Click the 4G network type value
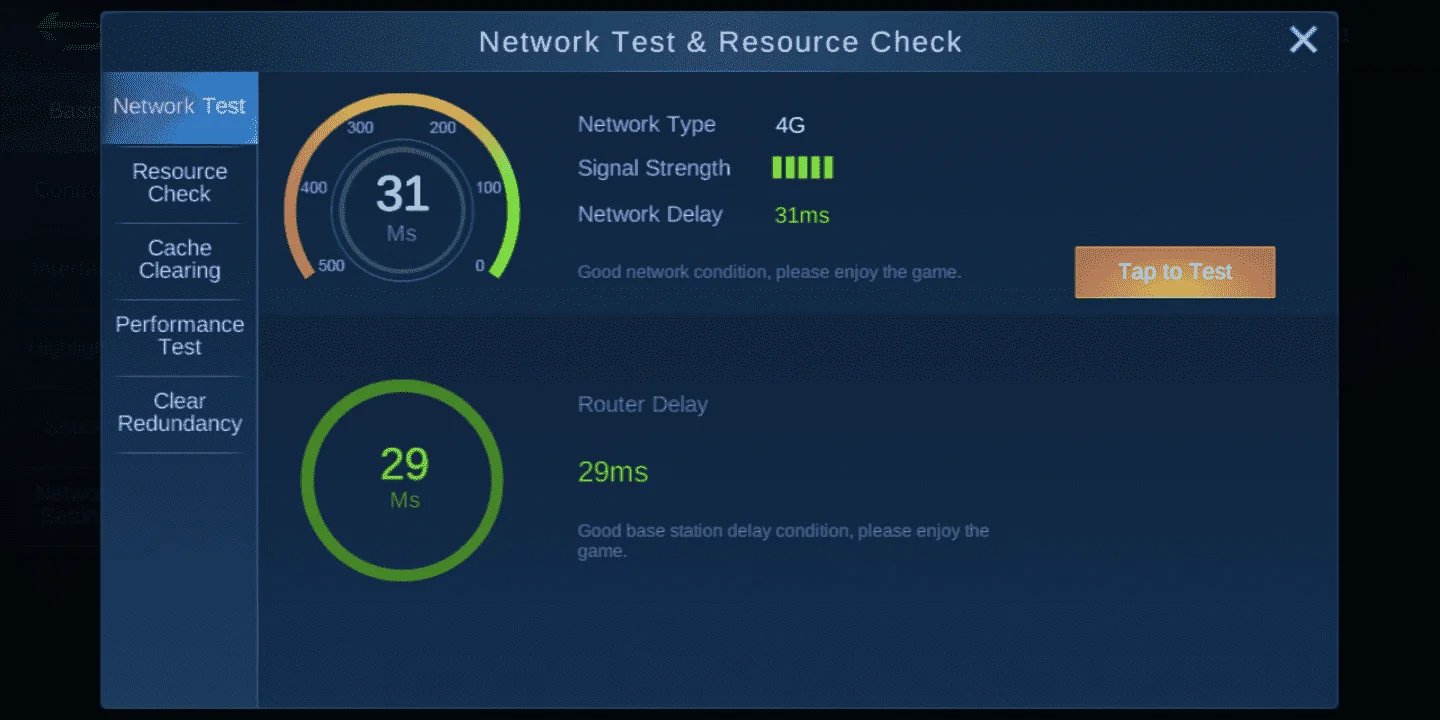Image resolution: width=1440 pixels, height=720 pixels. pos(790,125)
